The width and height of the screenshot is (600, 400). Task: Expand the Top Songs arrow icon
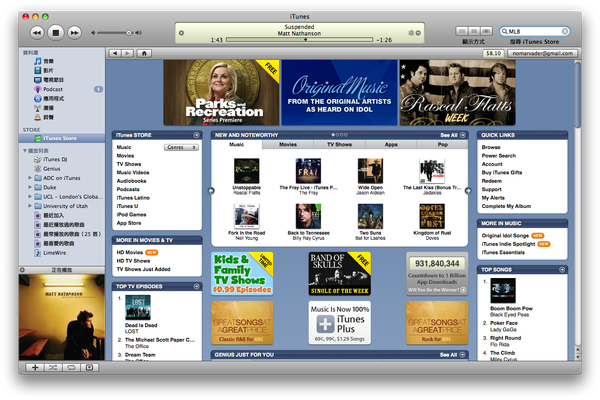click(x=562, y=270)
